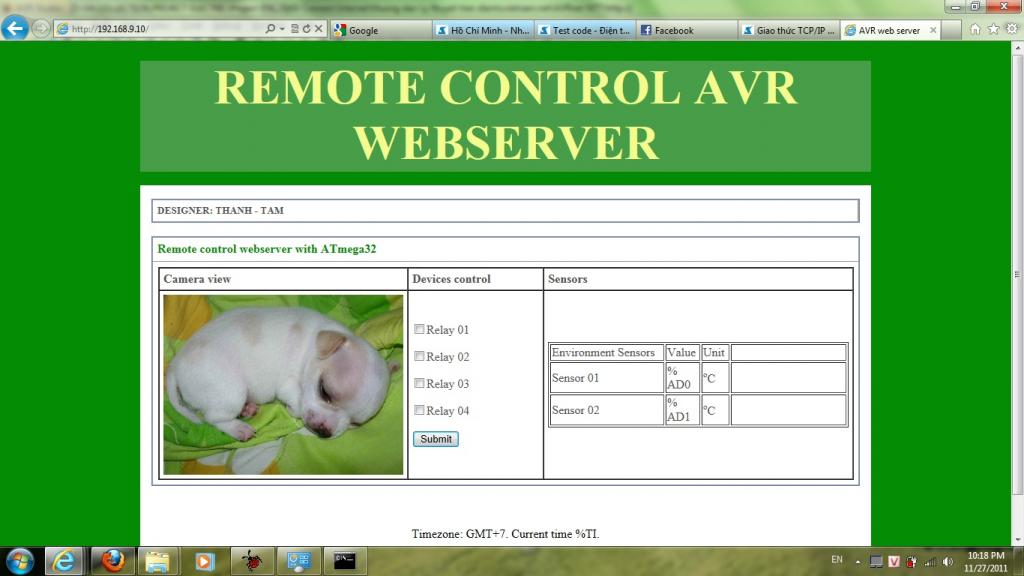This screenshot has width=1024, height=576.
Task: Open browser Tools gear icon
Action: tap(1012, 29)
